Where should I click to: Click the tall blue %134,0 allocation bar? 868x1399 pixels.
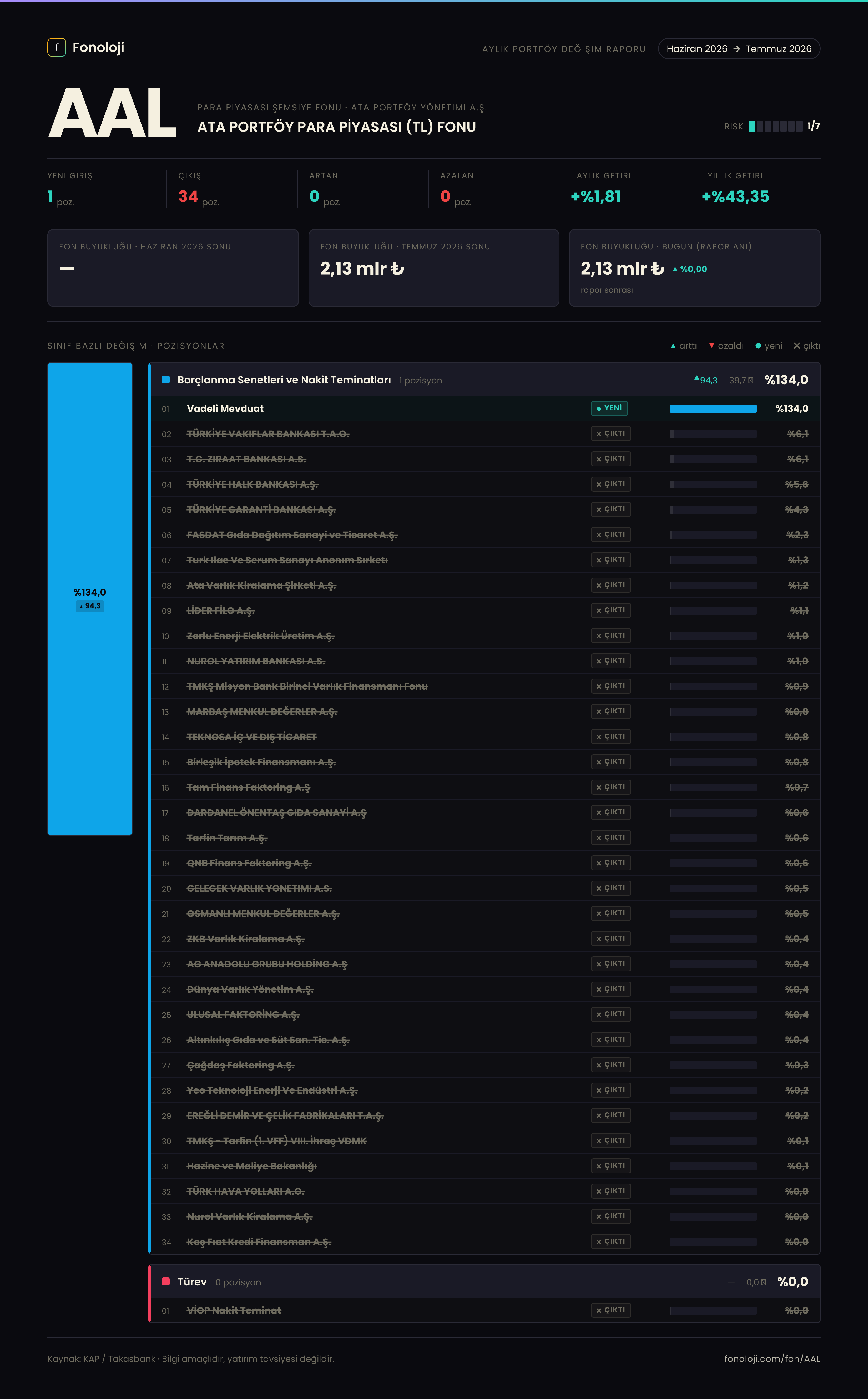pyautogui.click(x=89, y=599)
